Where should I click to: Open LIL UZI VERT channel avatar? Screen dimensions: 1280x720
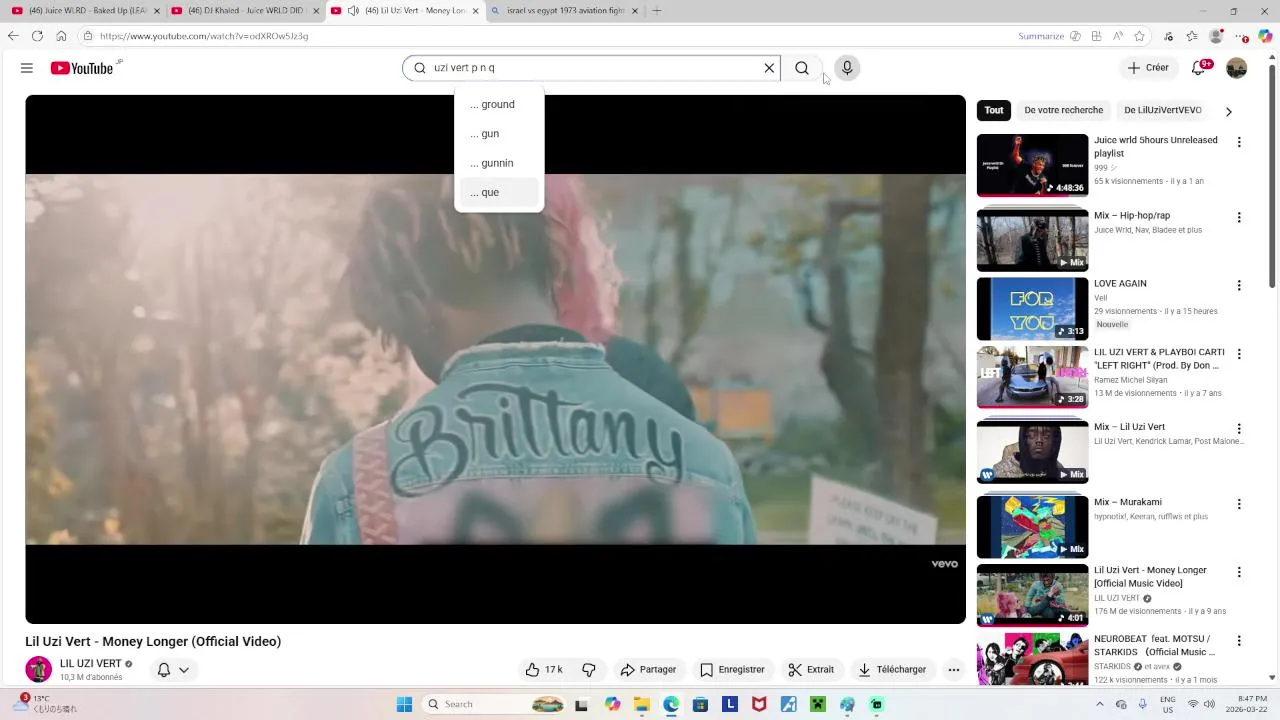38,670
